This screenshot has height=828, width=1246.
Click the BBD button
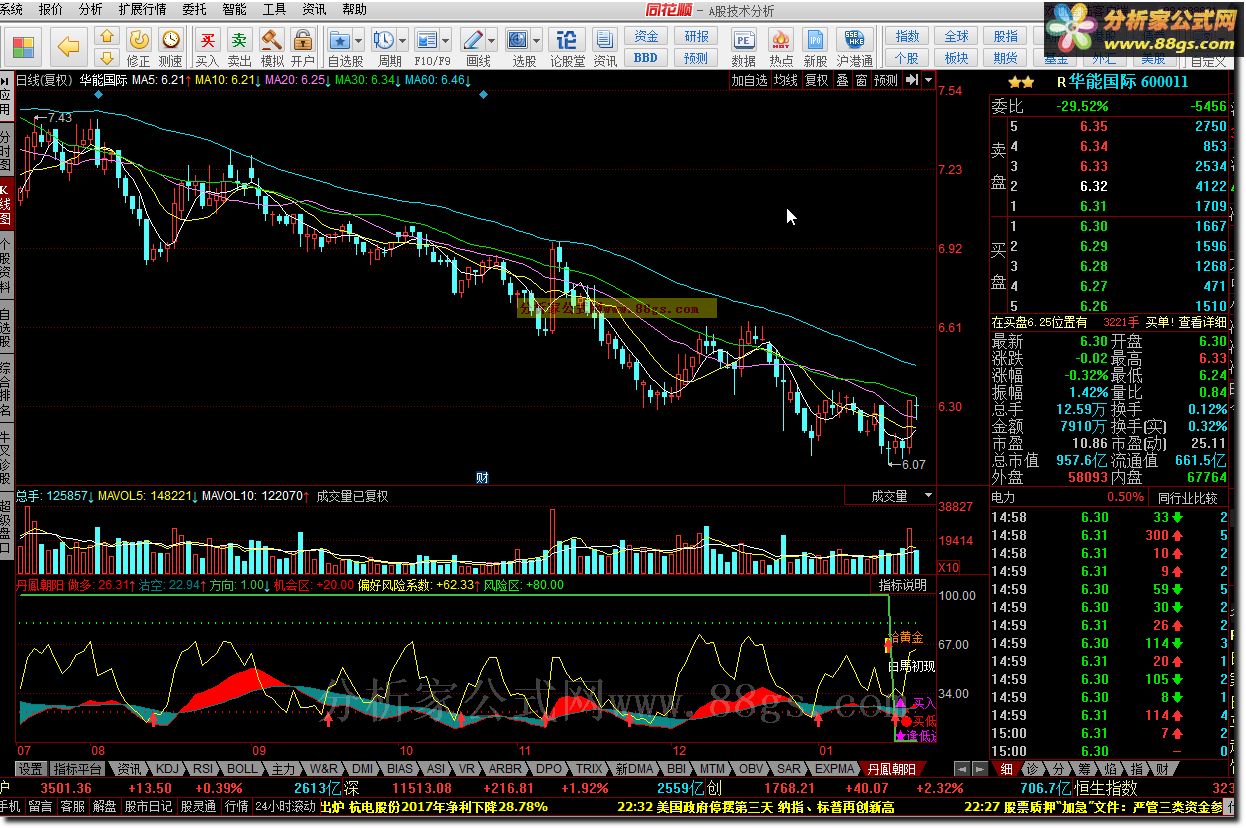click(x=646, y=58)
